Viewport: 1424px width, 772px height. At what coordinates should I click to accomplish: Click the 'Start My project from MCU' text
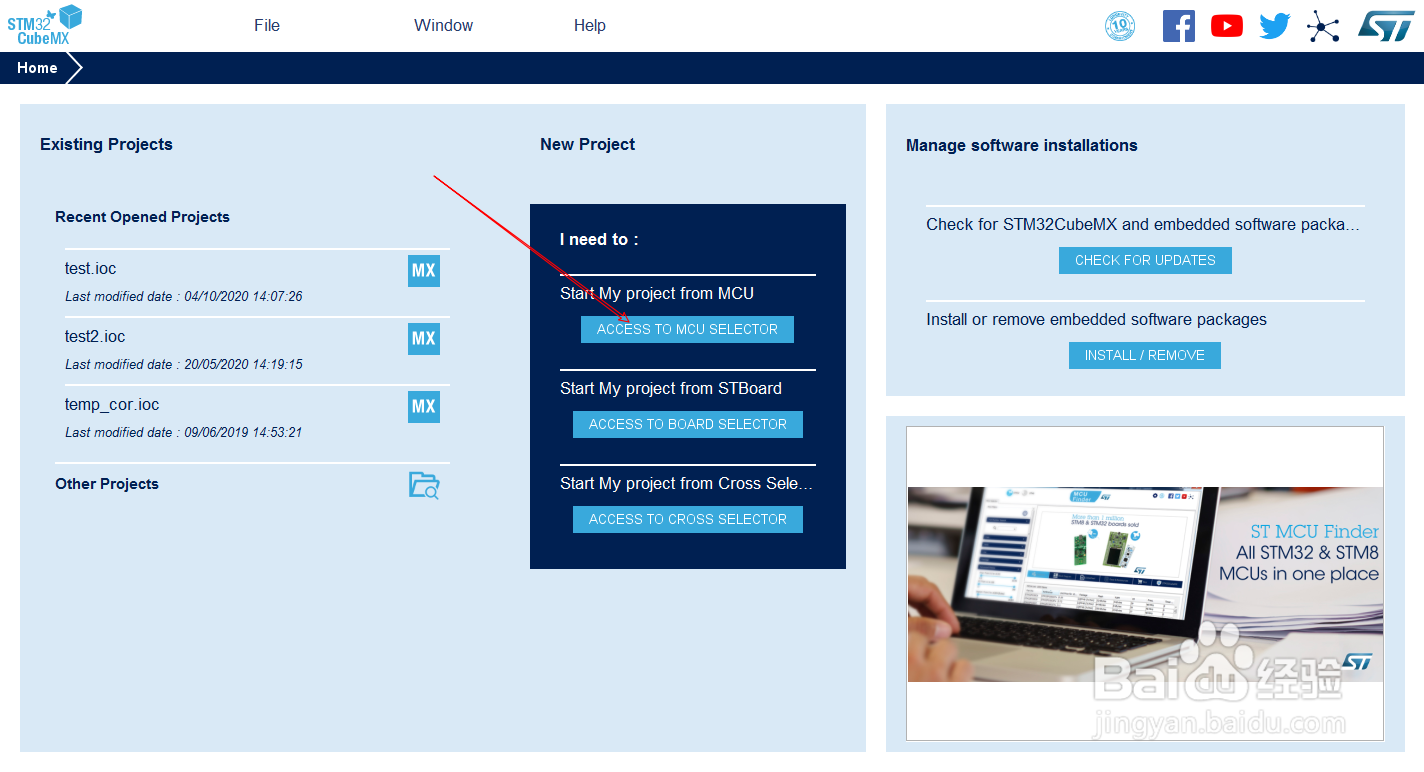657,294
